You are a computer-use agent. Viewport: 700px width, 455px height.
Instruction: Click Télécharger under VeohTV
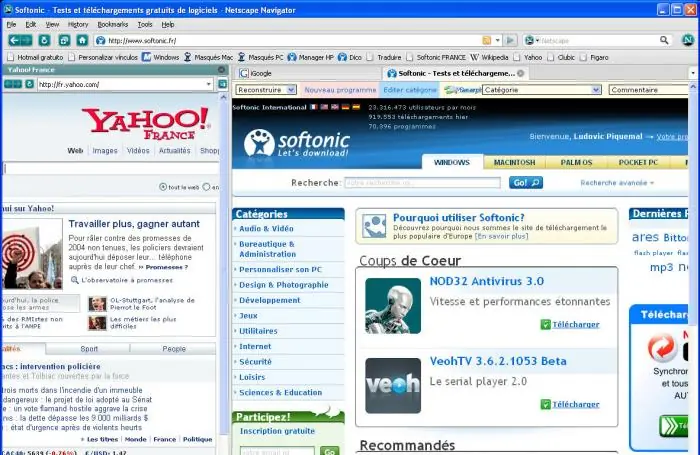pos(576,404)
